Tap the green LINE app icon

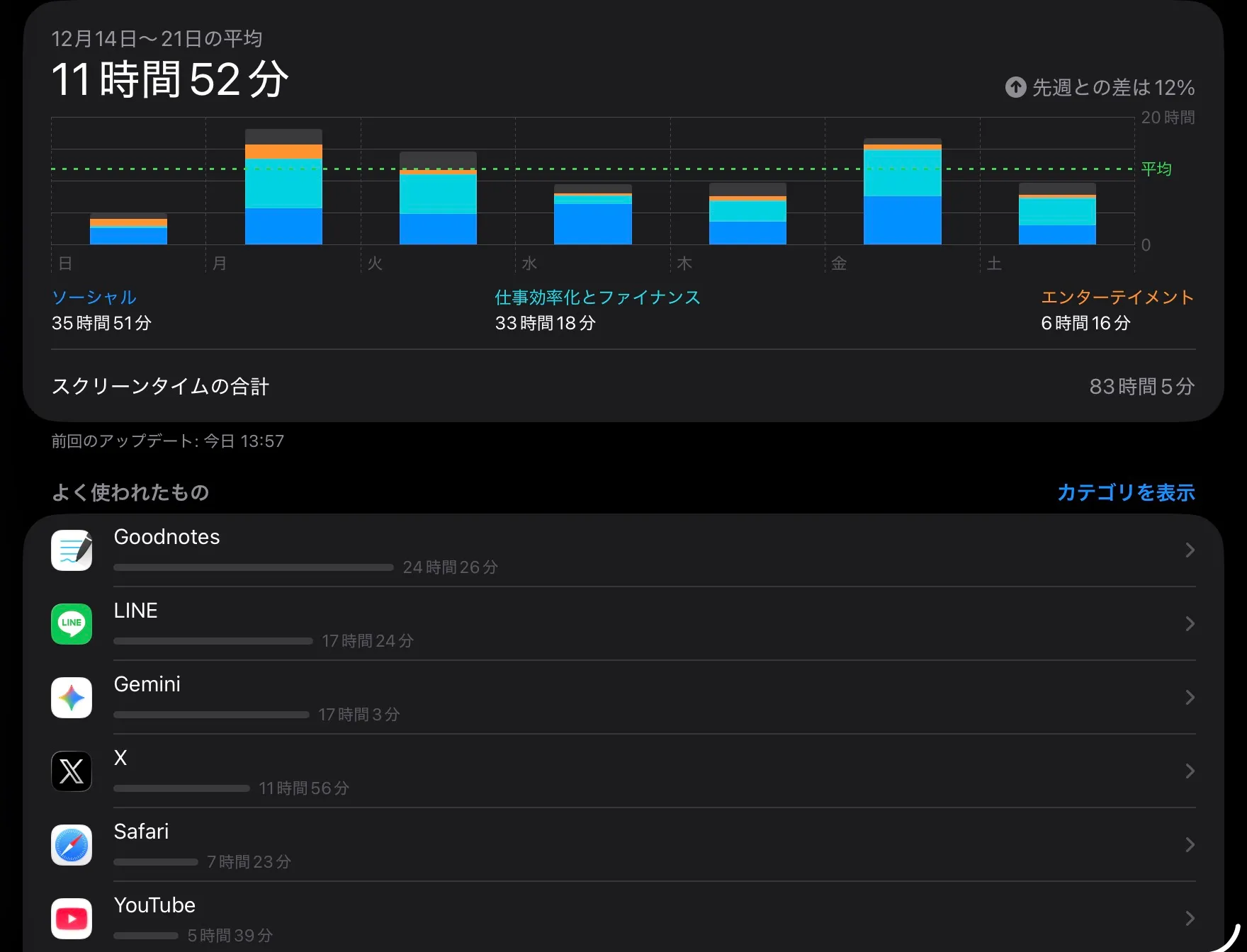coord(72,624)
